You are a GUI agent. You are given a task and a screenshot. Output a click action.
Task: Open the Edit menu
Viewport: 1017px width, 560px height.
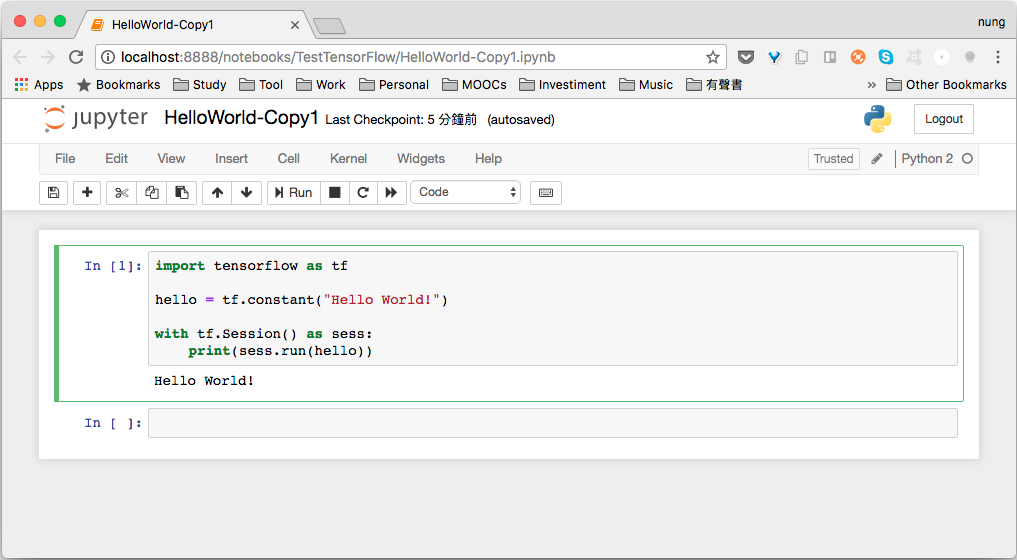(x=117, y=158)
